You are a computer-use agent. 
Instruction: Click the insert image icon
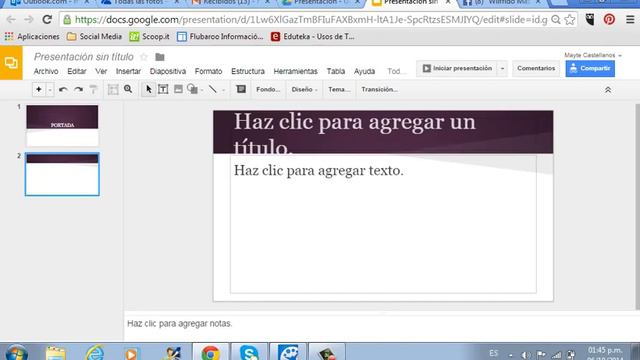click(178, 89)
